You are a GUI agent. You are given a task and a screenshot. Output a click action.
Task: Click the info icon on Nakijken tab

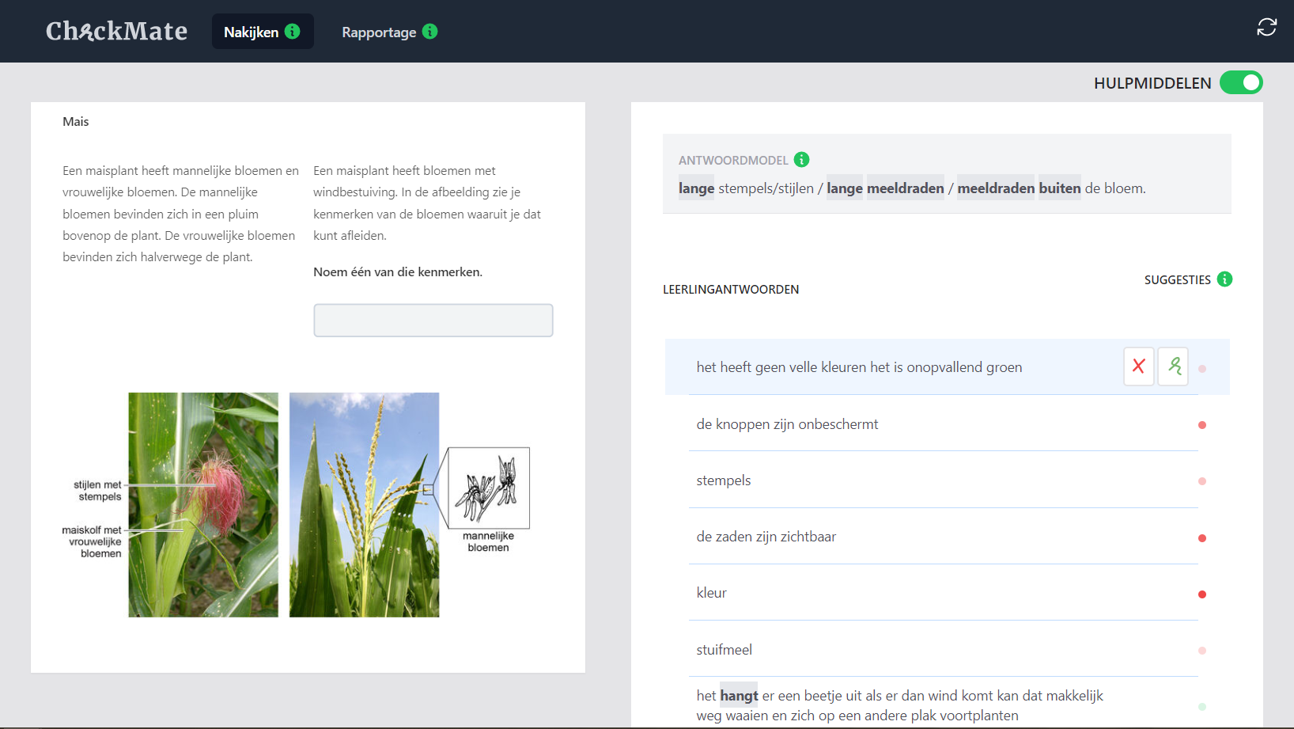pyautogui.click(x=292, y=32)
